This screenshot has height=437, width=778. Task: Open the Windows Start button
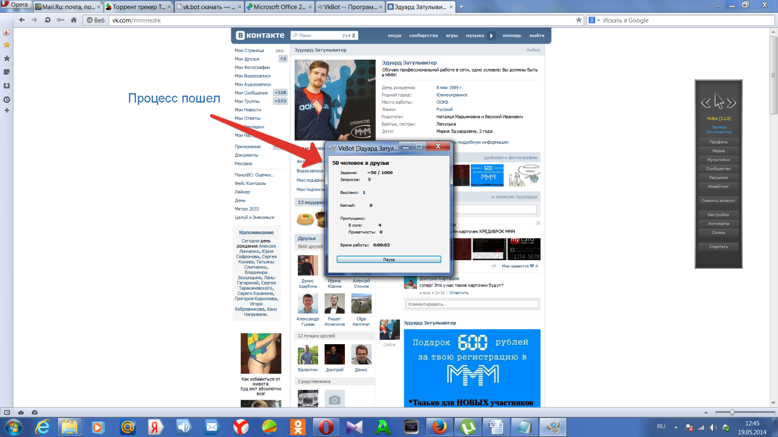click(13, 427)
